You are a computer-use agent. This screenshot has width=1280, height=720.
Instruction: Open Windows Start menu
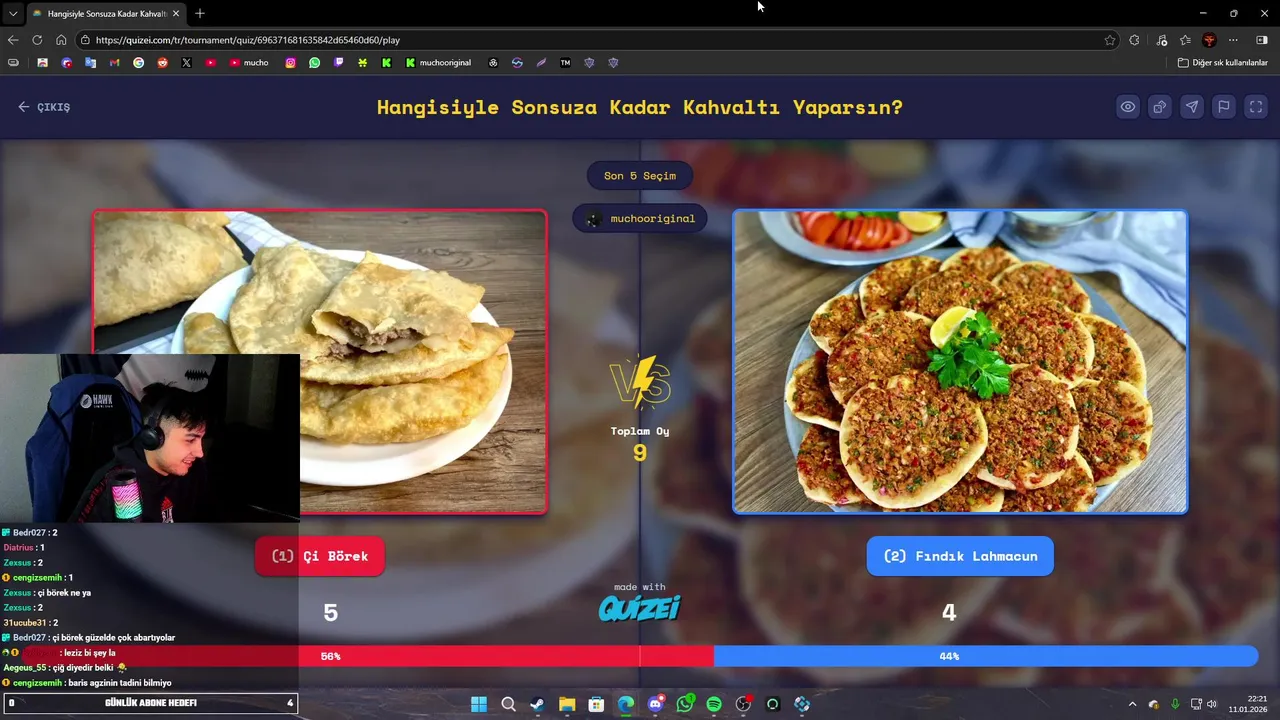[x=479, y=704]
